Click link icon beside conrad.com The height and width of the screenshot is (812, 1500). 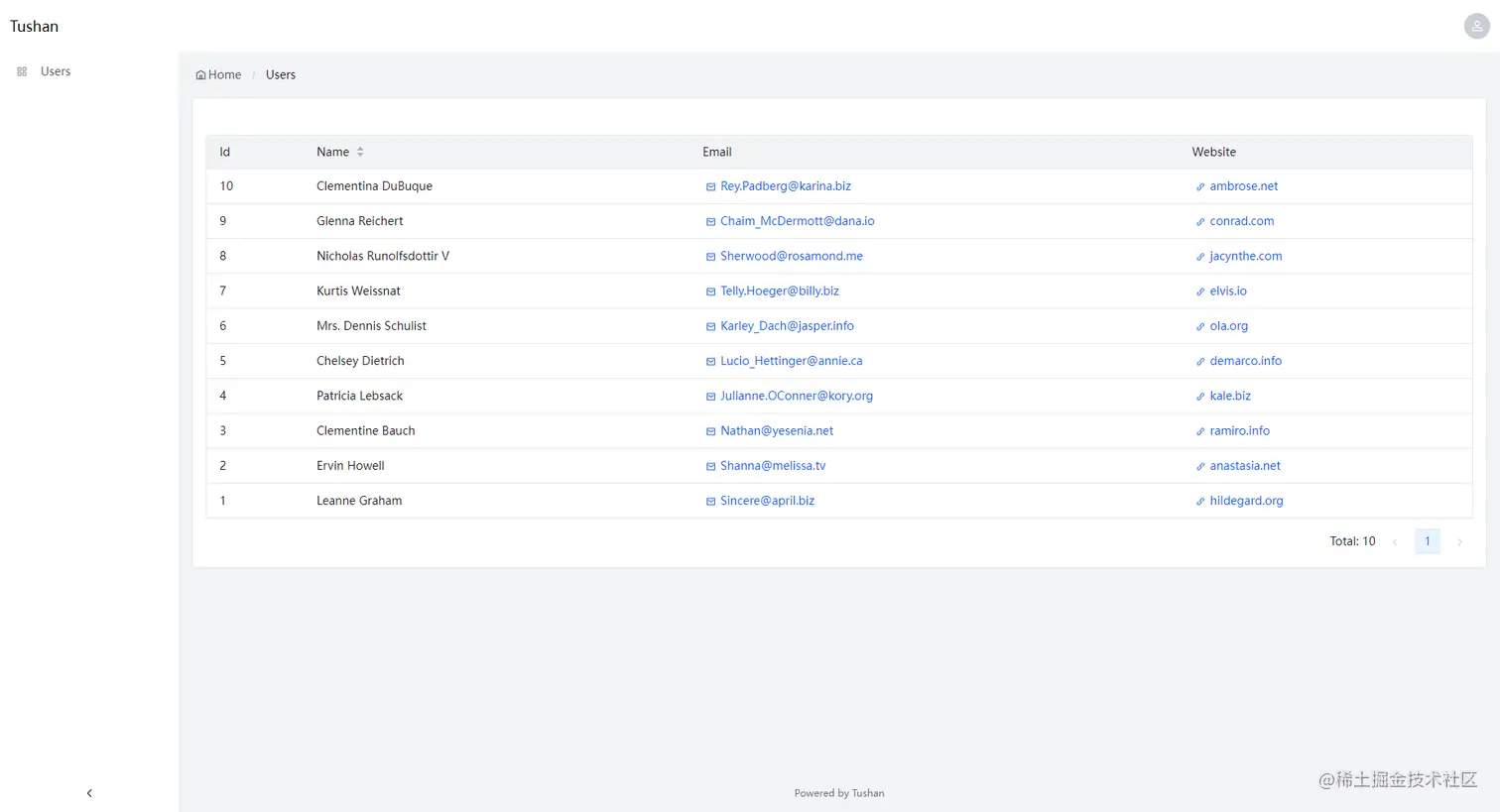coord(1200,221)
